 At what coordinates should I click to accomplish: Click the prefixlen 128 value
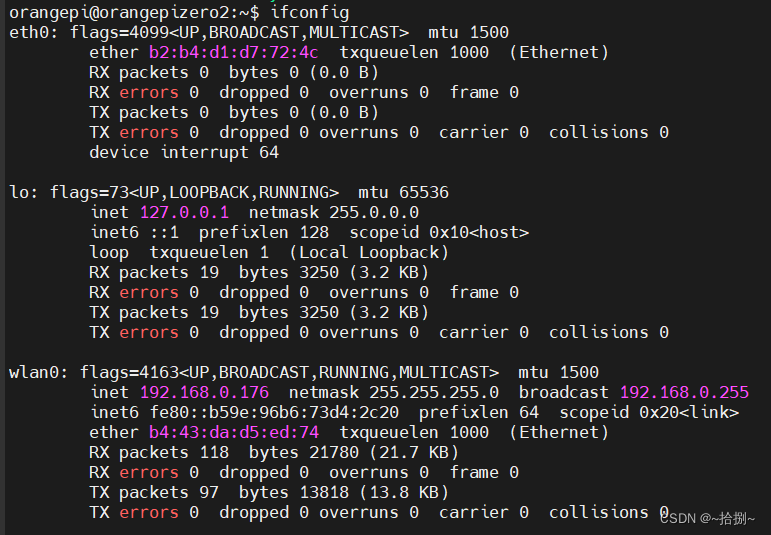click(264, 233)
